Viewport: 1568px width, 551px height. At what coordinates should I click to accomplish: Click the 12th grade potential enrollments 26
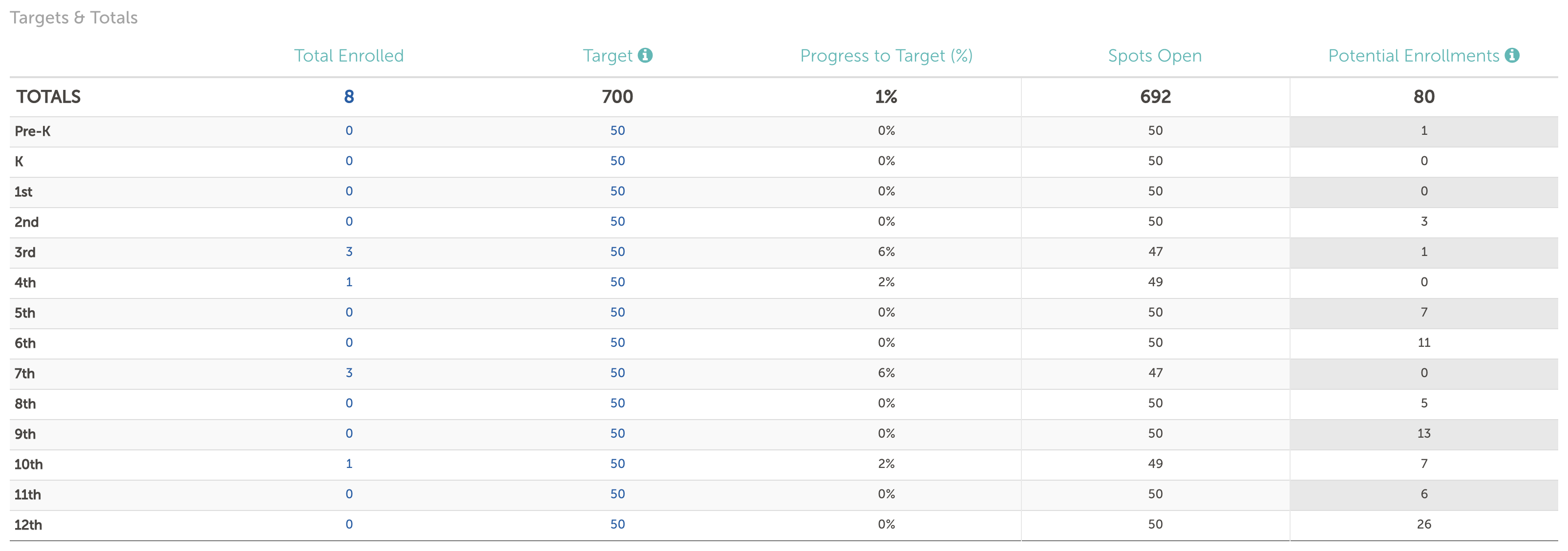(1424, 524)
